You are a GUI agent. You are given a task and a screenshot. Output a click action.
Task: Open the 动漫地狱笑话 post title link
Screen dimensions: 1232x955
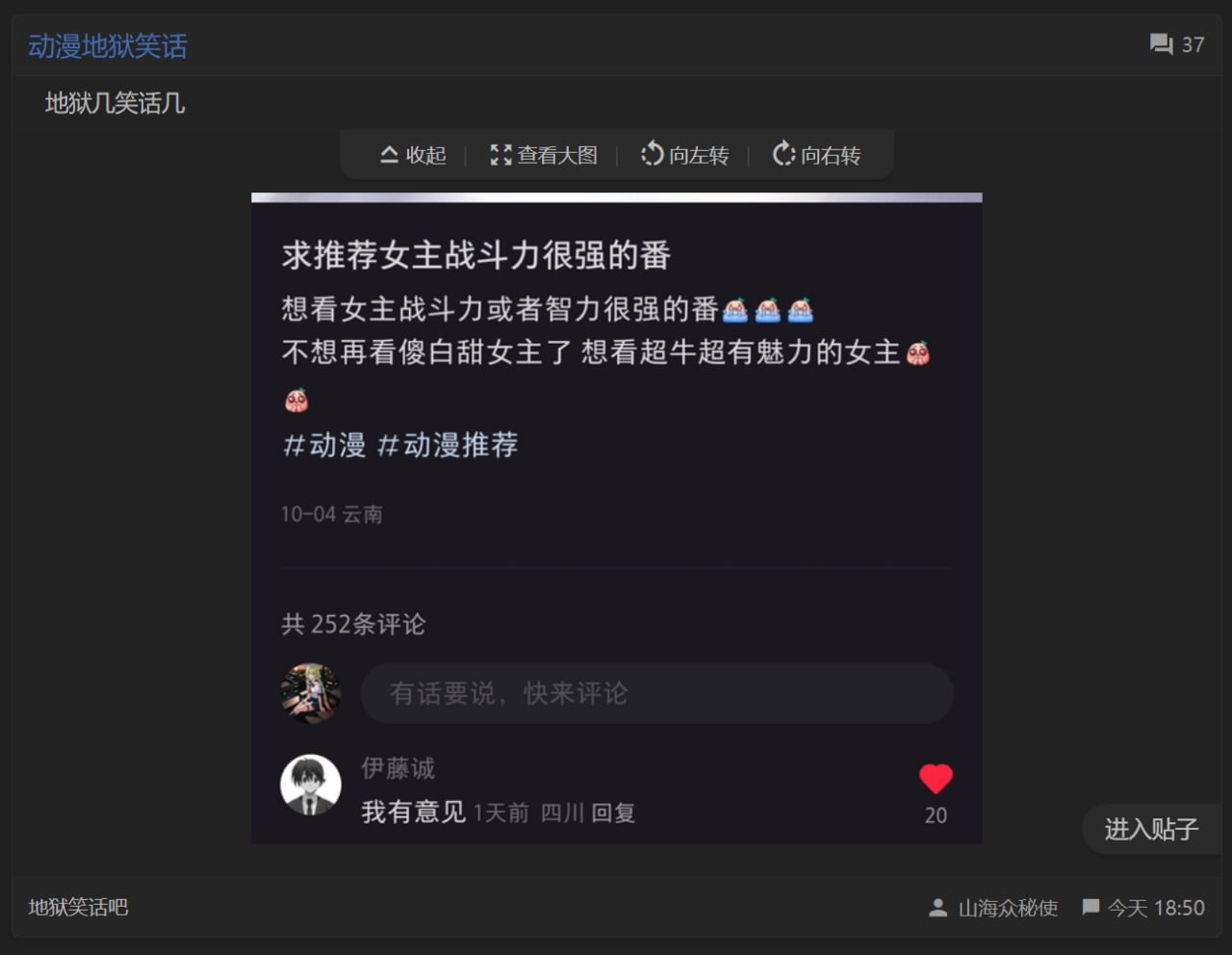click(x=108, y=45)
